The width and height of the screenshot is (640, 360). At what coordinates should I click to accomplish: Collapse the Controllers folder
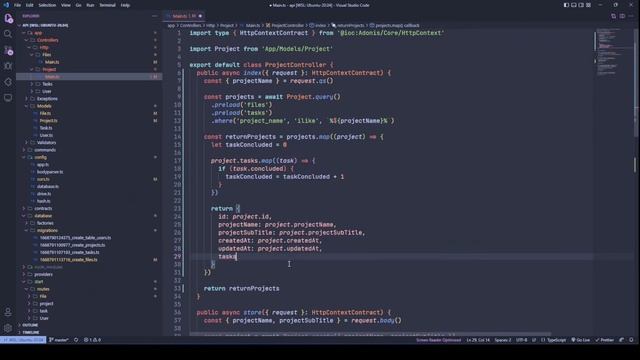[x=47, y=40]
